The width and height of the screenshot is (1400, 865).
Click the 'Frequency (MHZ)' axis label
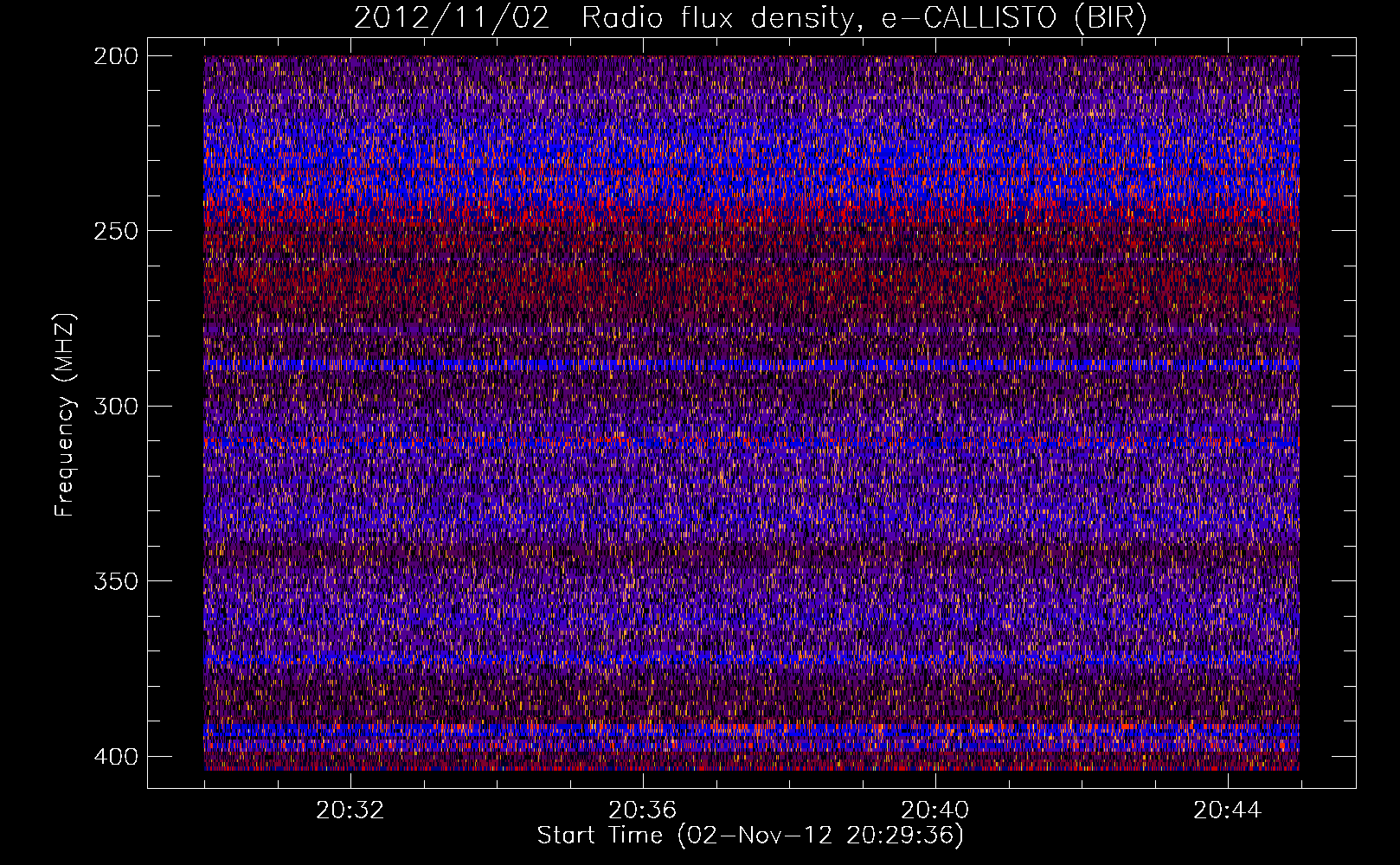66,415
